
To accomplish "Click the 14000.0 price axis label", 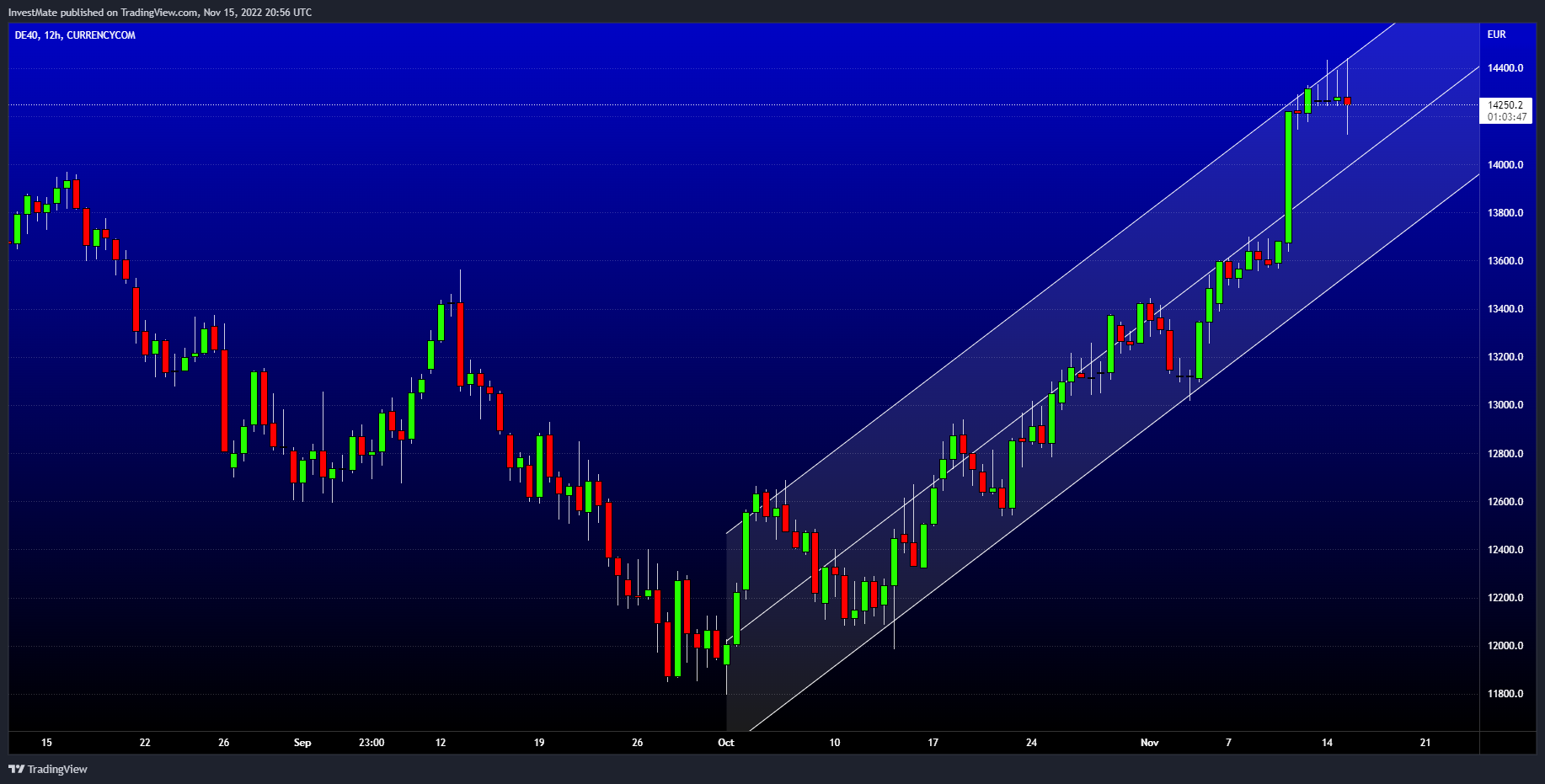I will pos(1505,165).
